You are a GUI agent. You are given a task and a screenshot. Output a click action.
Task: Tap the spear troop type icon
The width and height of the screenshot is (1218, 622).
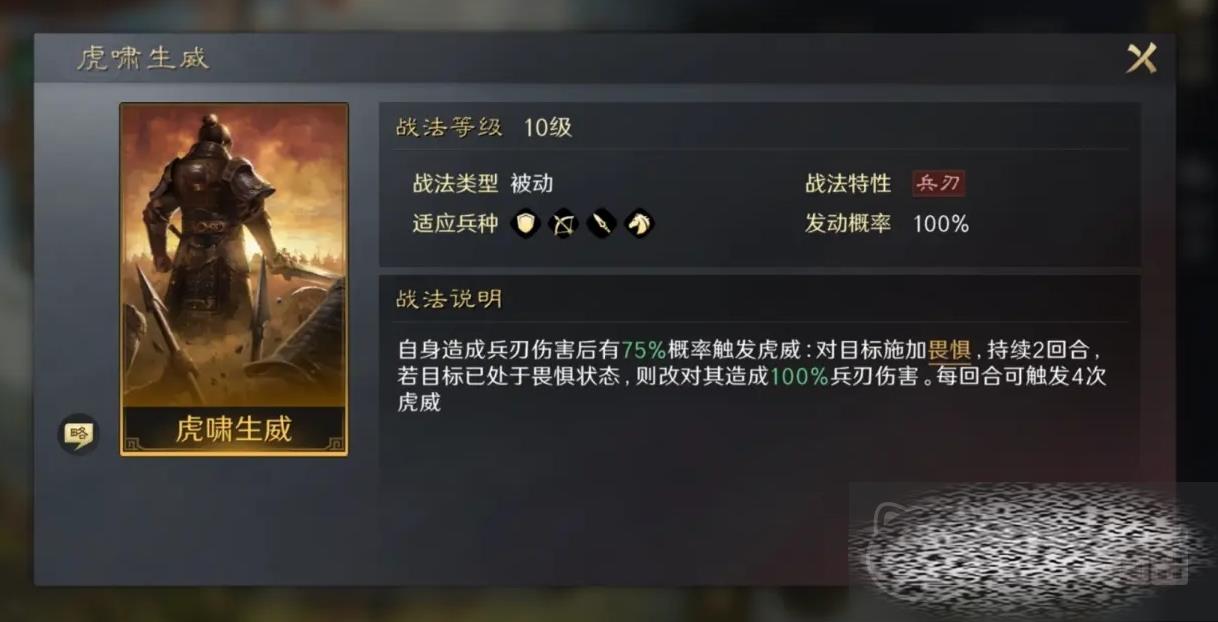(601, 223)
